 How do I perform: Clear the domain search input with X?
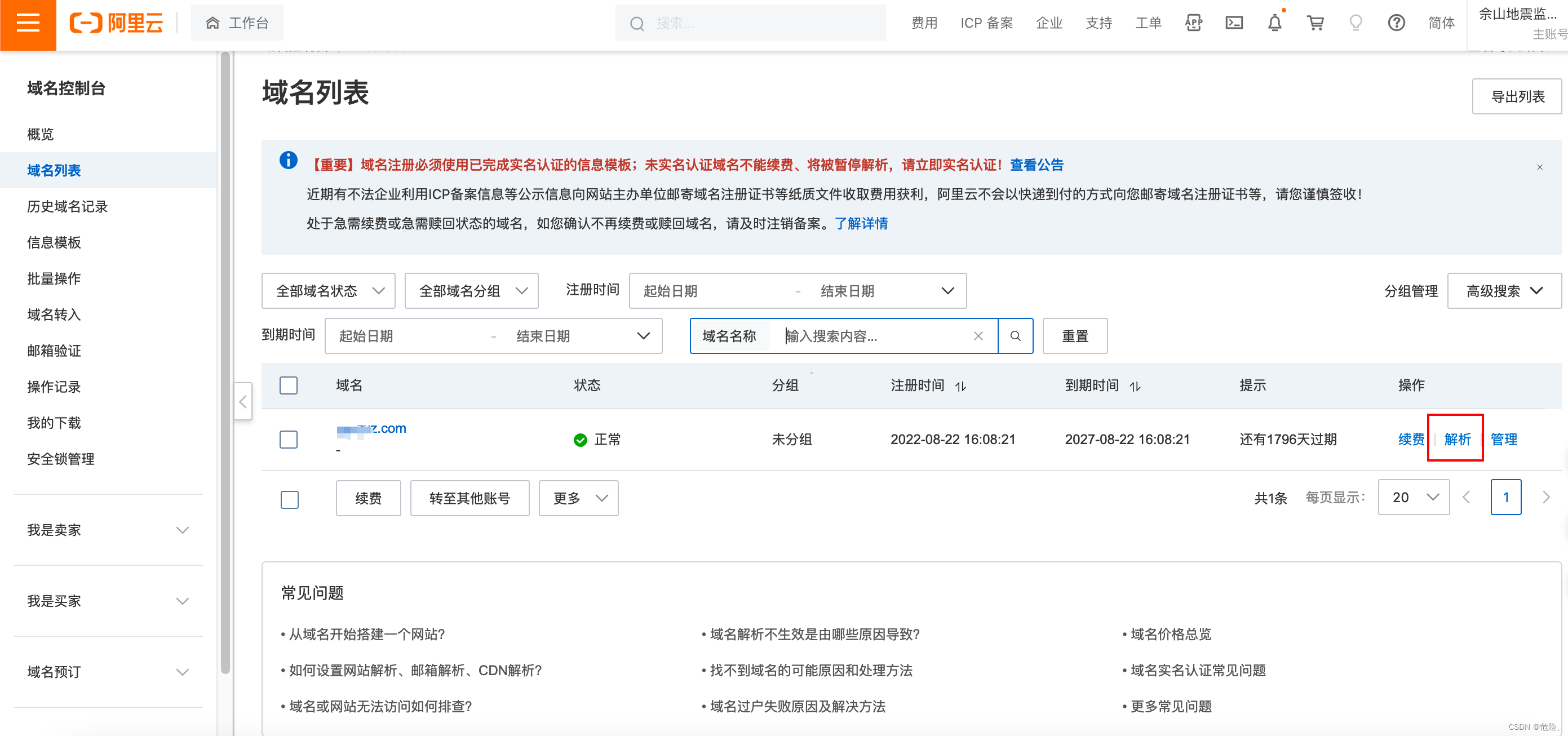pos(978,336)
